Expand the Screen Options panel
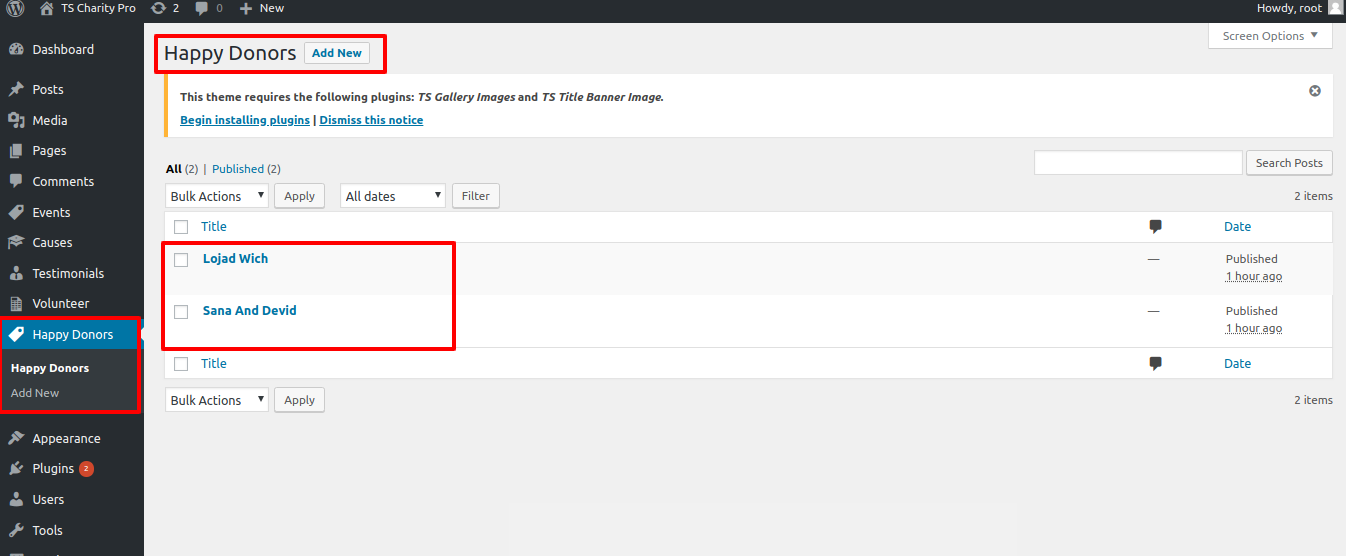 [x=1270, y=36]
